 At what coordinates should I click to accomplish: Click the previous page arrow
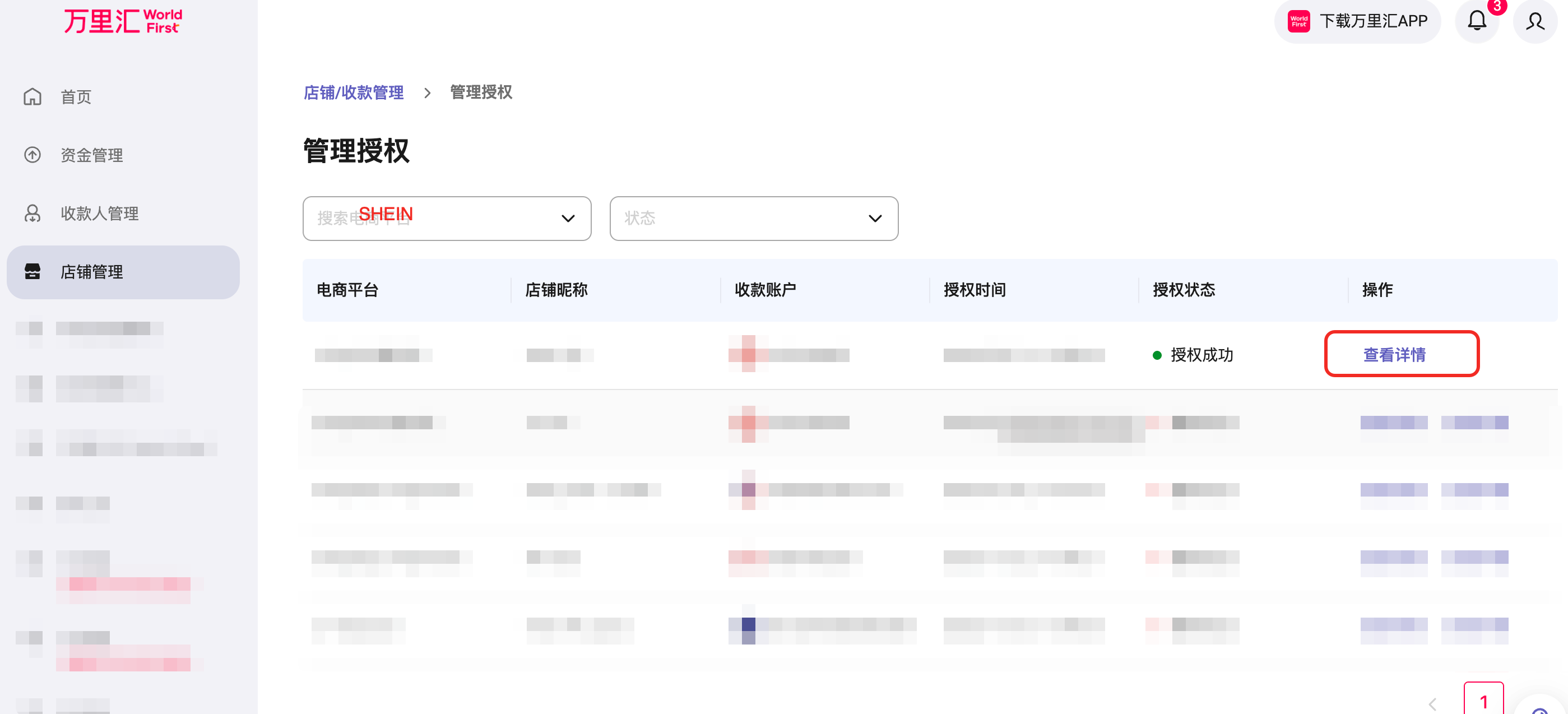tap(1433, 704)
